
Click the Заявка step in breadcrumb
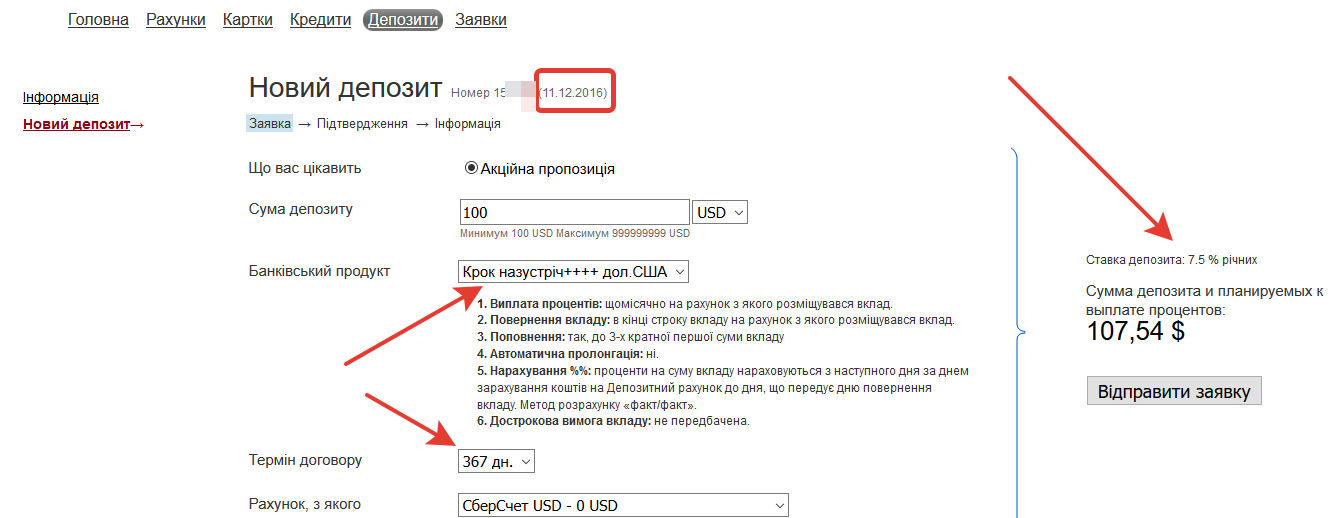pos(270,124)
